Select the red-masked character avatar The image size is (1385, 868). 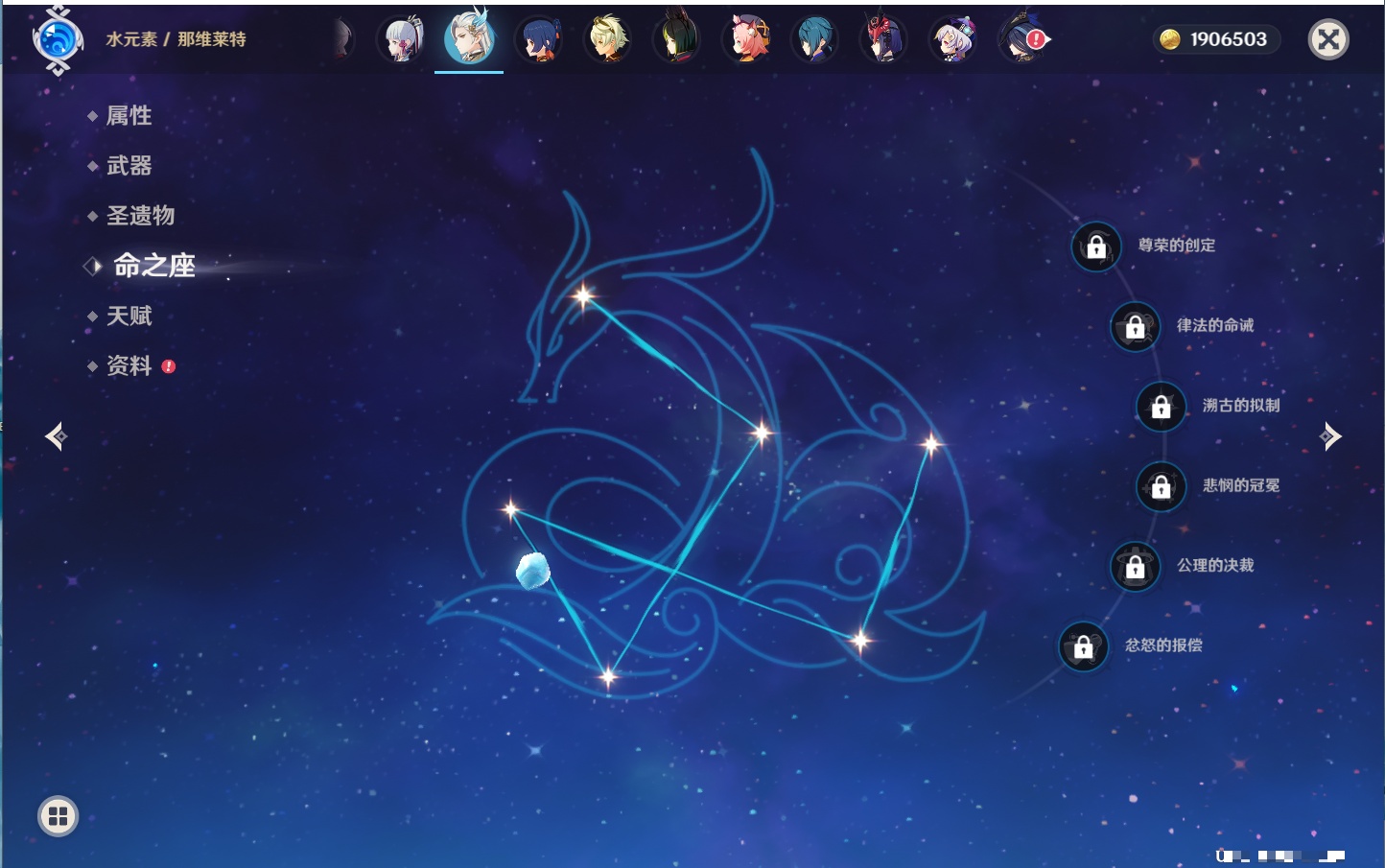tap(882, 39)
